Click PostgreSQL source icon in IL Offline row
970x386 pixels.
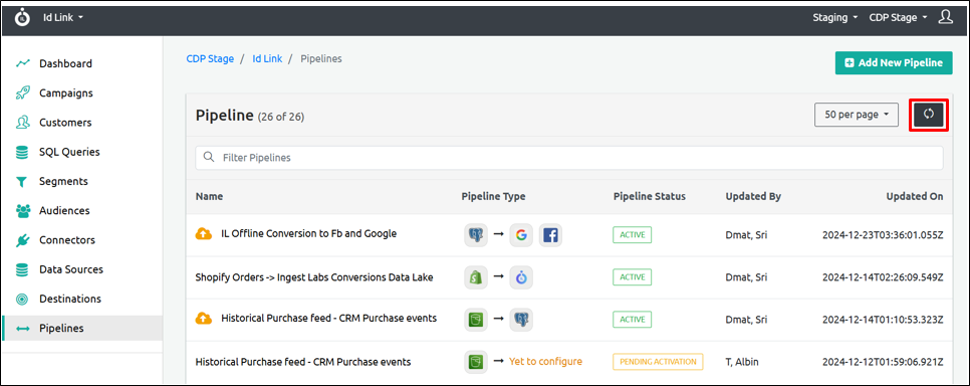coord(476,235)
